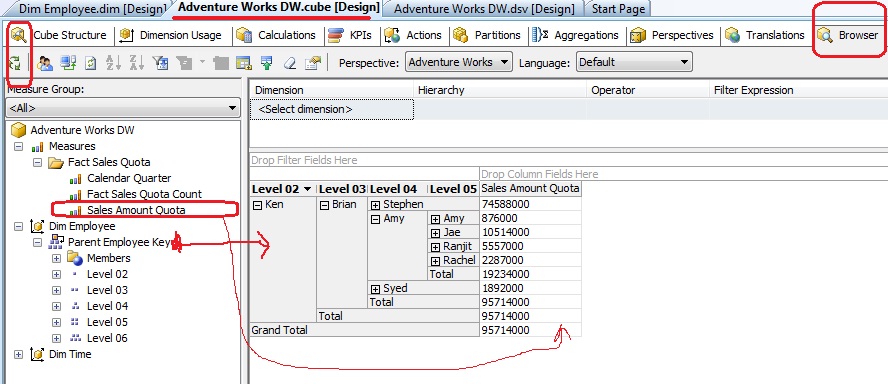The width and height of the screenshot is (888, 384).
Task: Open the Dimension Usage tab
Action: pyautogui.click(x=172, y=35)
